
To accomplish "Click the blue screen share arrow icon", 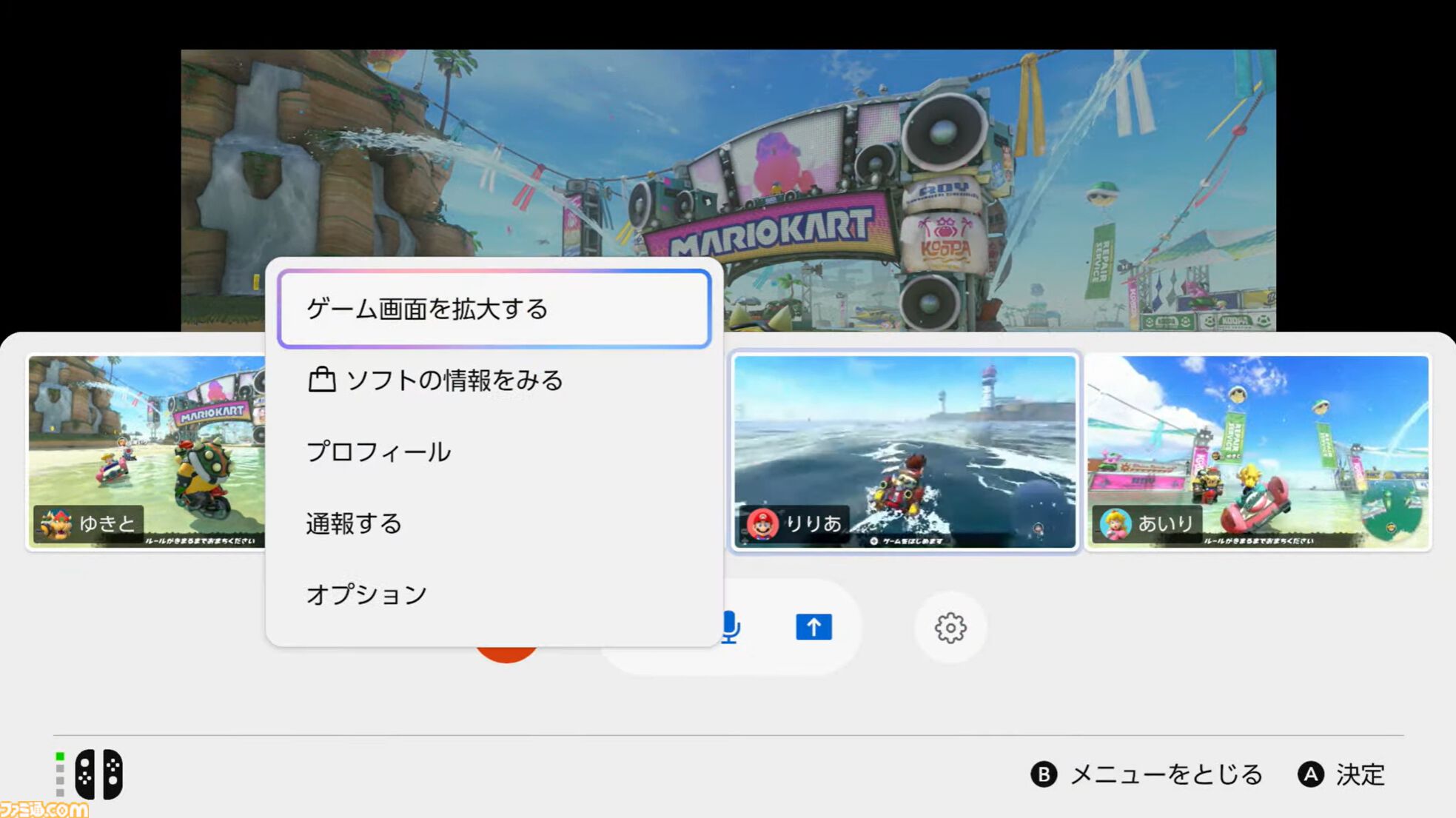I will tap(813, 627).
